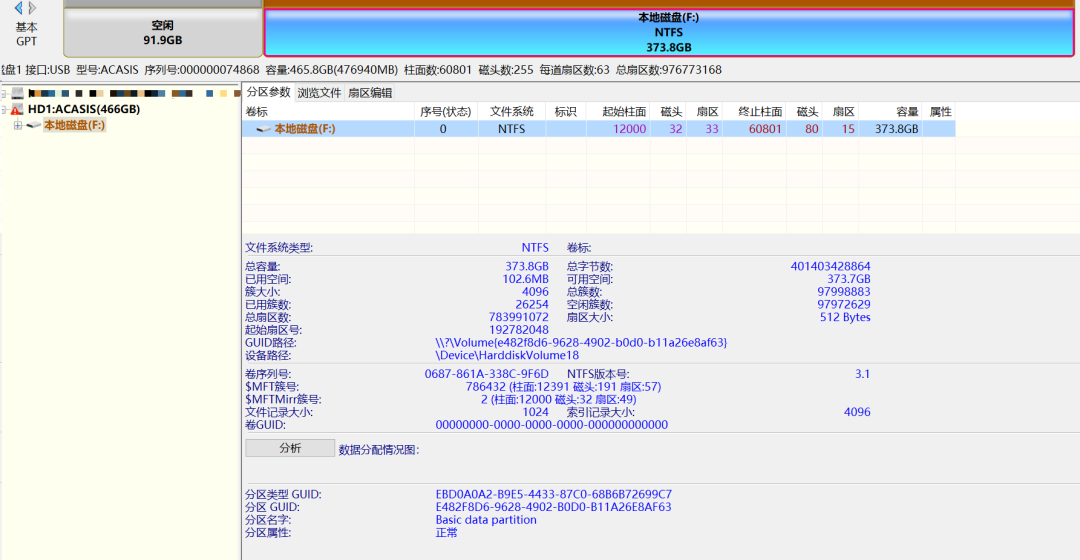Click the 序号(状态) column header

(446, 112)
